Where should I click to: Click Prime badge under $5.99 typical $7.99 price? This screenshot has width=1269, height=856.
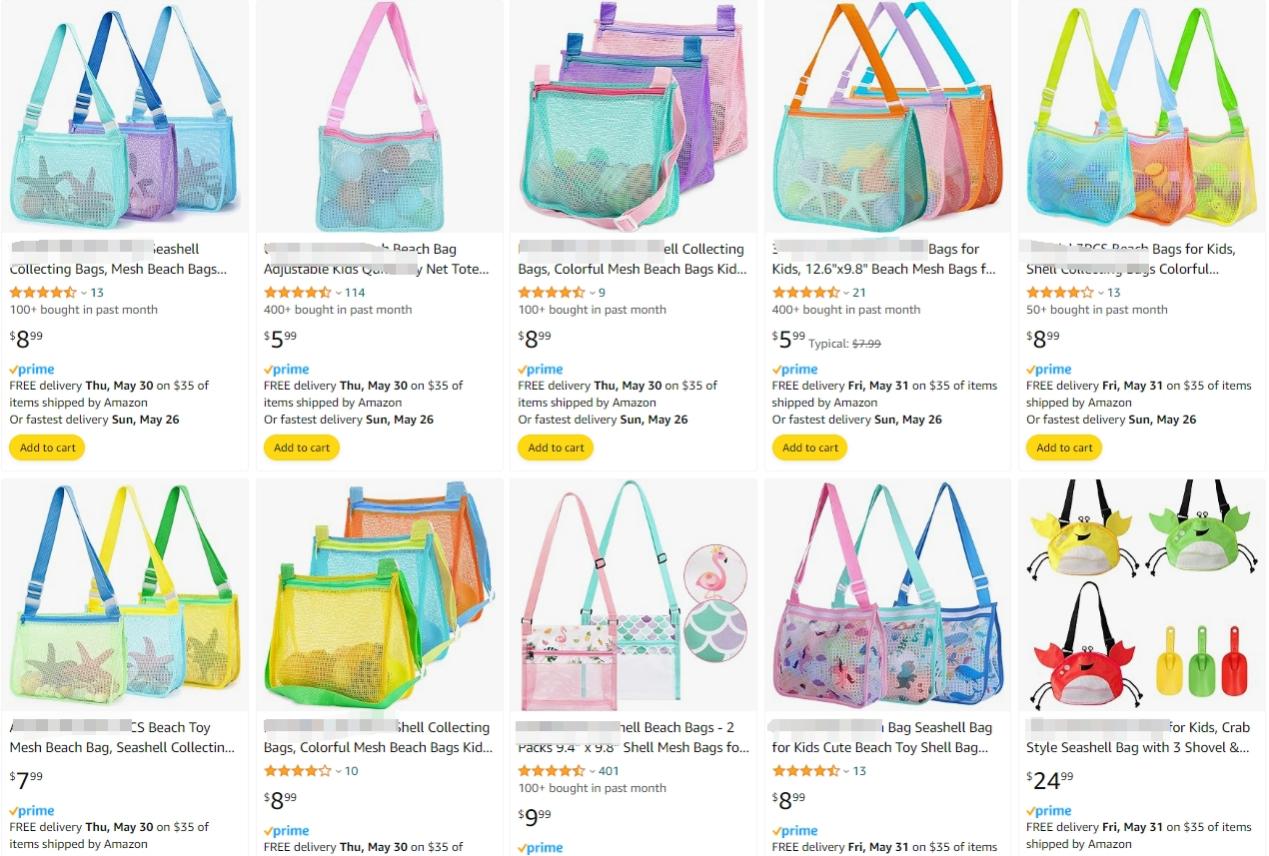[794, 369]
